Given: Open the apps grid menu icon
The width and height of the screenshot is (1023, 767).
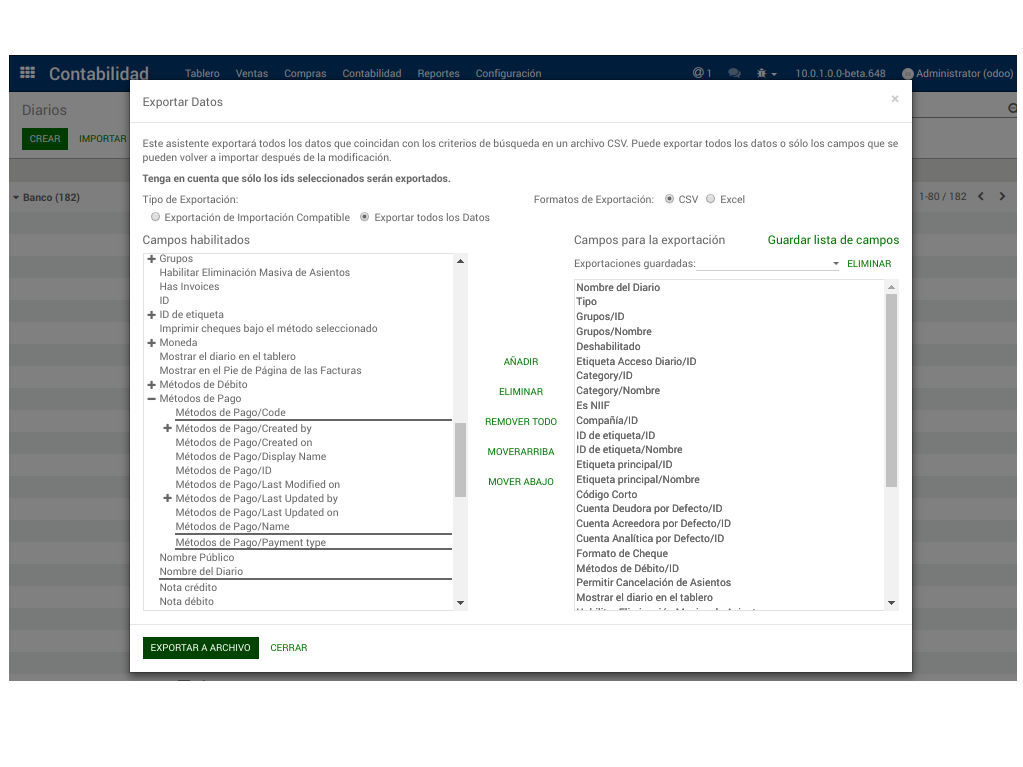Looking at the screenshot, I should 28,73.
